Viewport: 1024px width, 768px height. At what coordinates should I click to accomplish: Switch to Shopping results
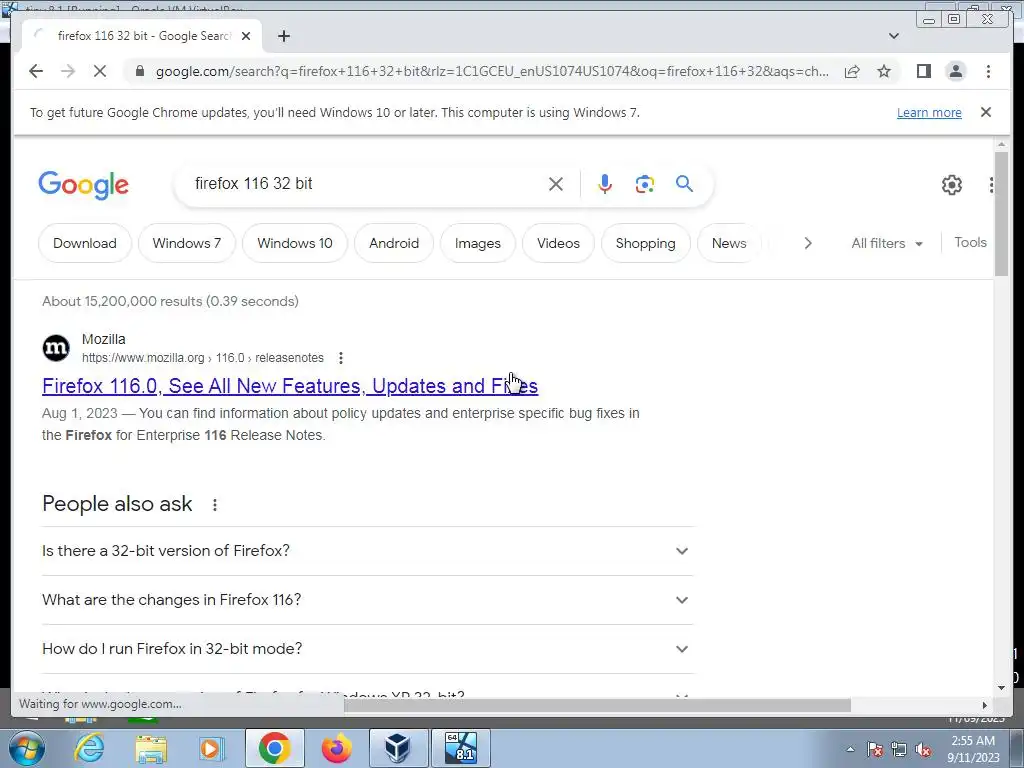[x=645, y=243]
